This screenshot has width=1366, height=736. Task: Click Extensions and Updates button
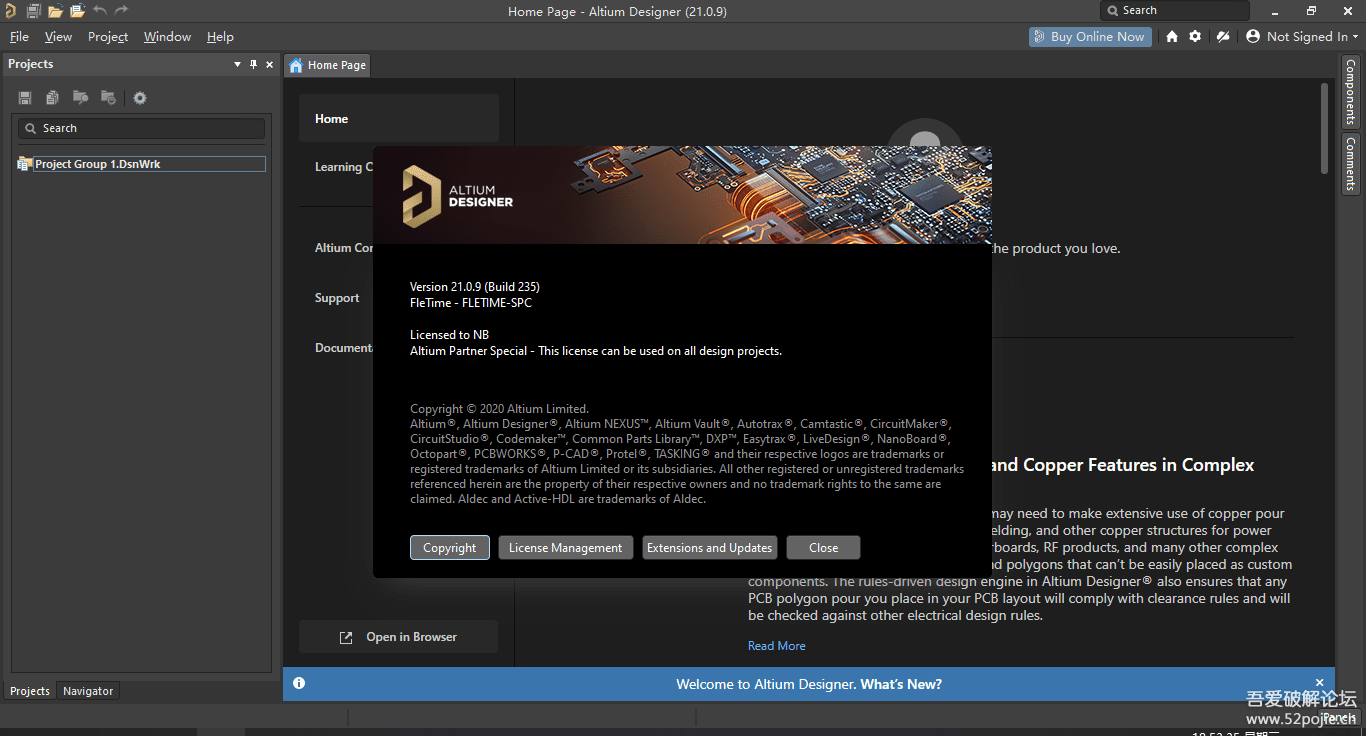pos(709,547)
